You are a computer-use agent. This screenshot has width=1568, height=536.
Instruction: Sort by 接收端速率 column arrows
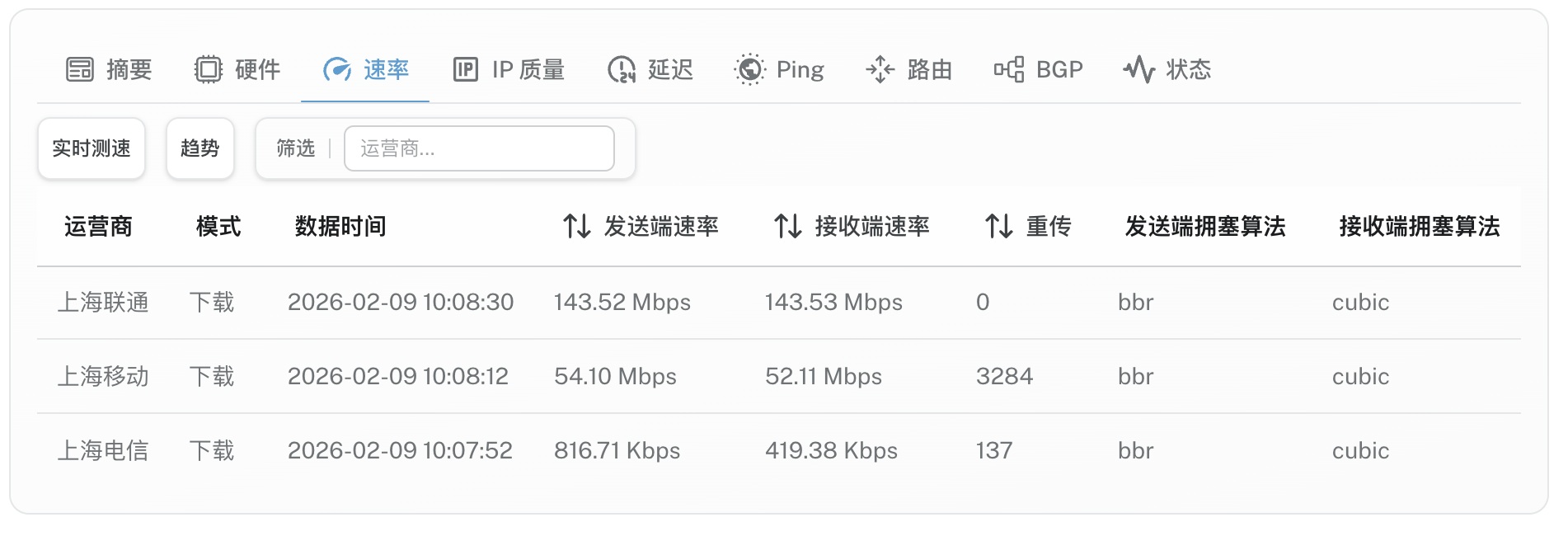[x=788, y=226]
